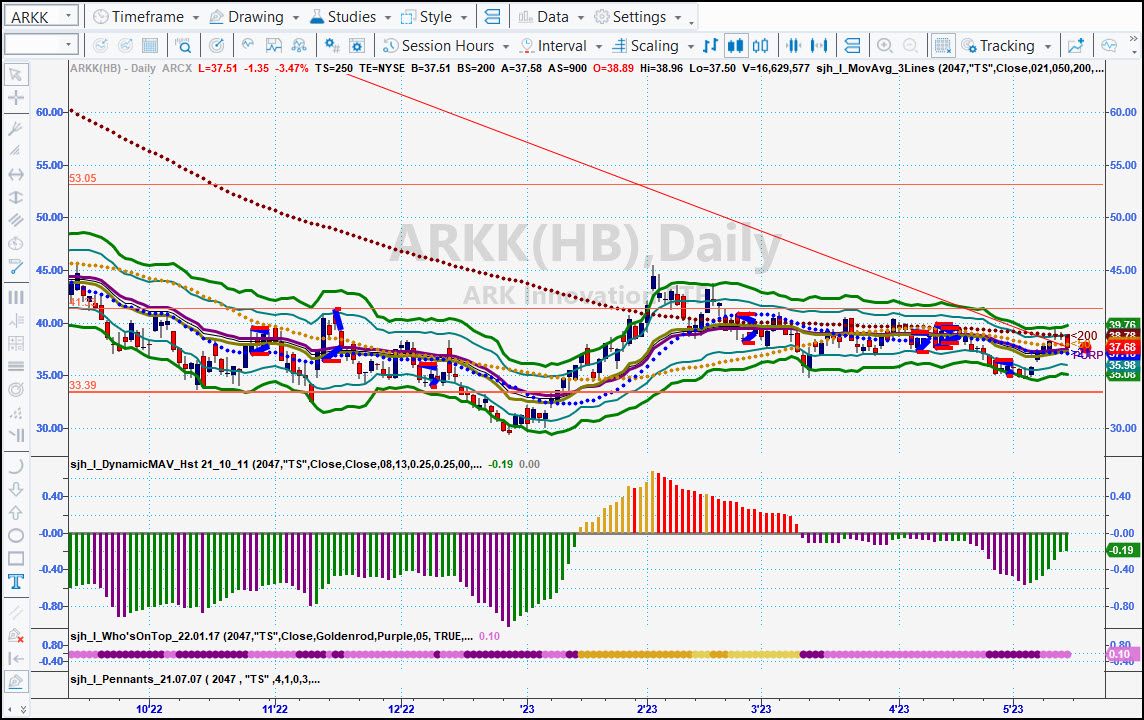Screen dimensions: 1144x720
Task: Toggle the data grid table display
Action: click(943, 46)
